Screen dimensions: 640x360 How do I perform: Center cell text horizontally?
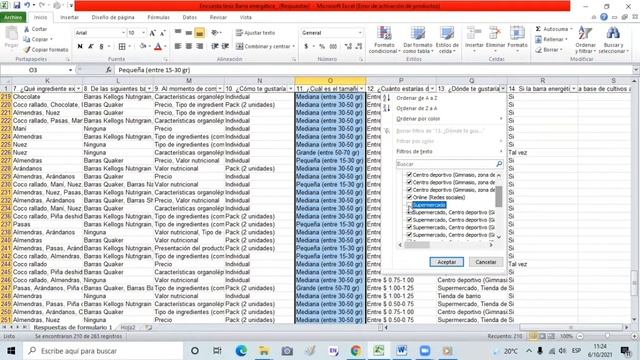[x=189, y=47]
